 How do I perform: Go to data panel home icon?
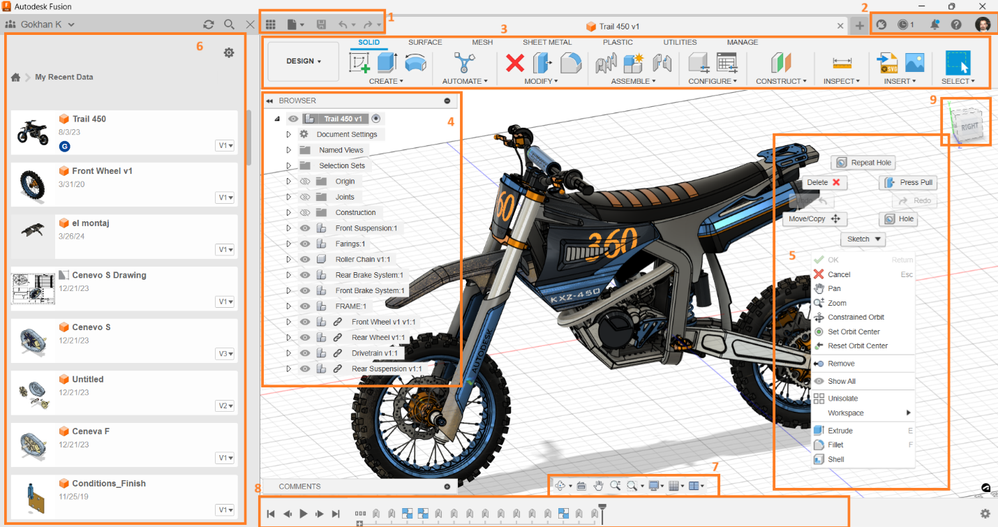coord(15,77)
